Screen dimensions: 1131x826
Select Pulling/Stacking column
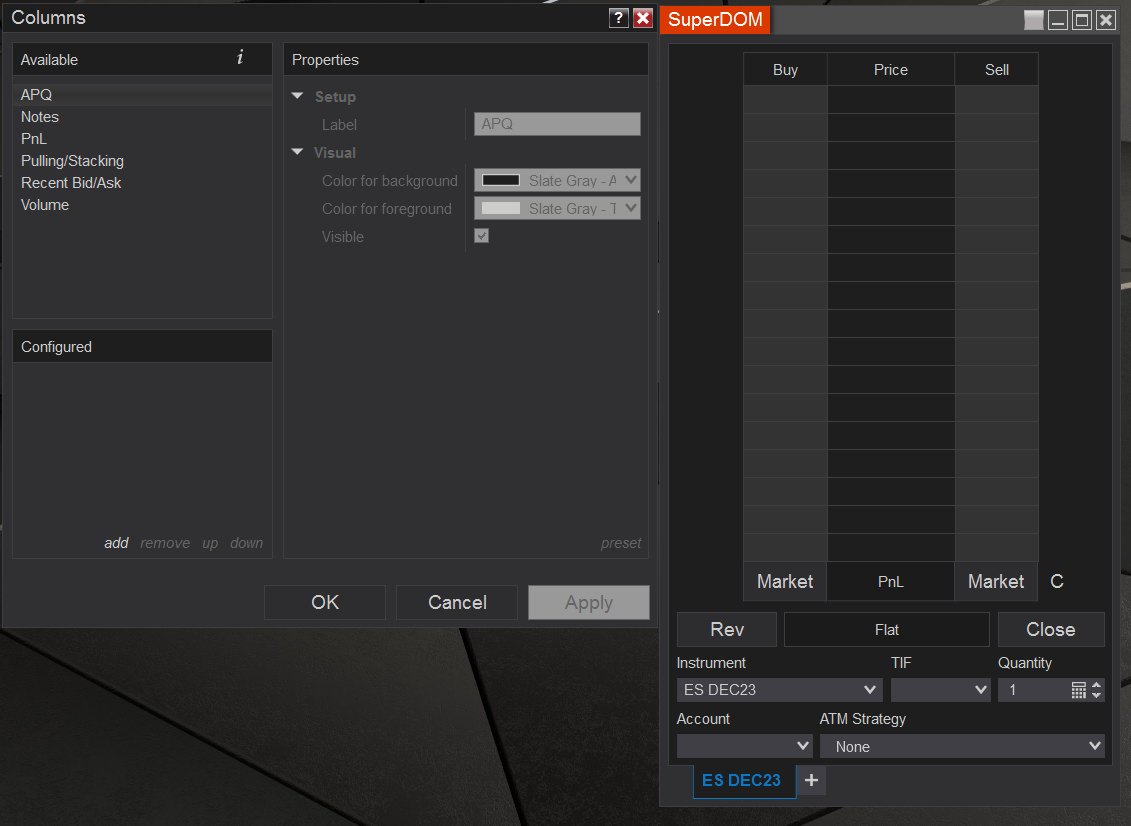click(142, 161)
